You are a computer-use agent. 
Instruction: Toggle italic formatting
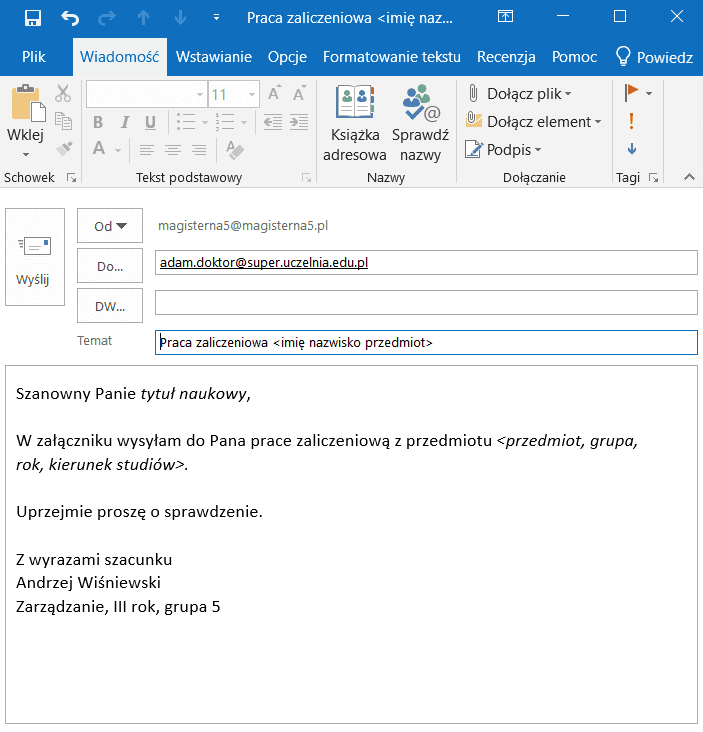click(125, 122)
